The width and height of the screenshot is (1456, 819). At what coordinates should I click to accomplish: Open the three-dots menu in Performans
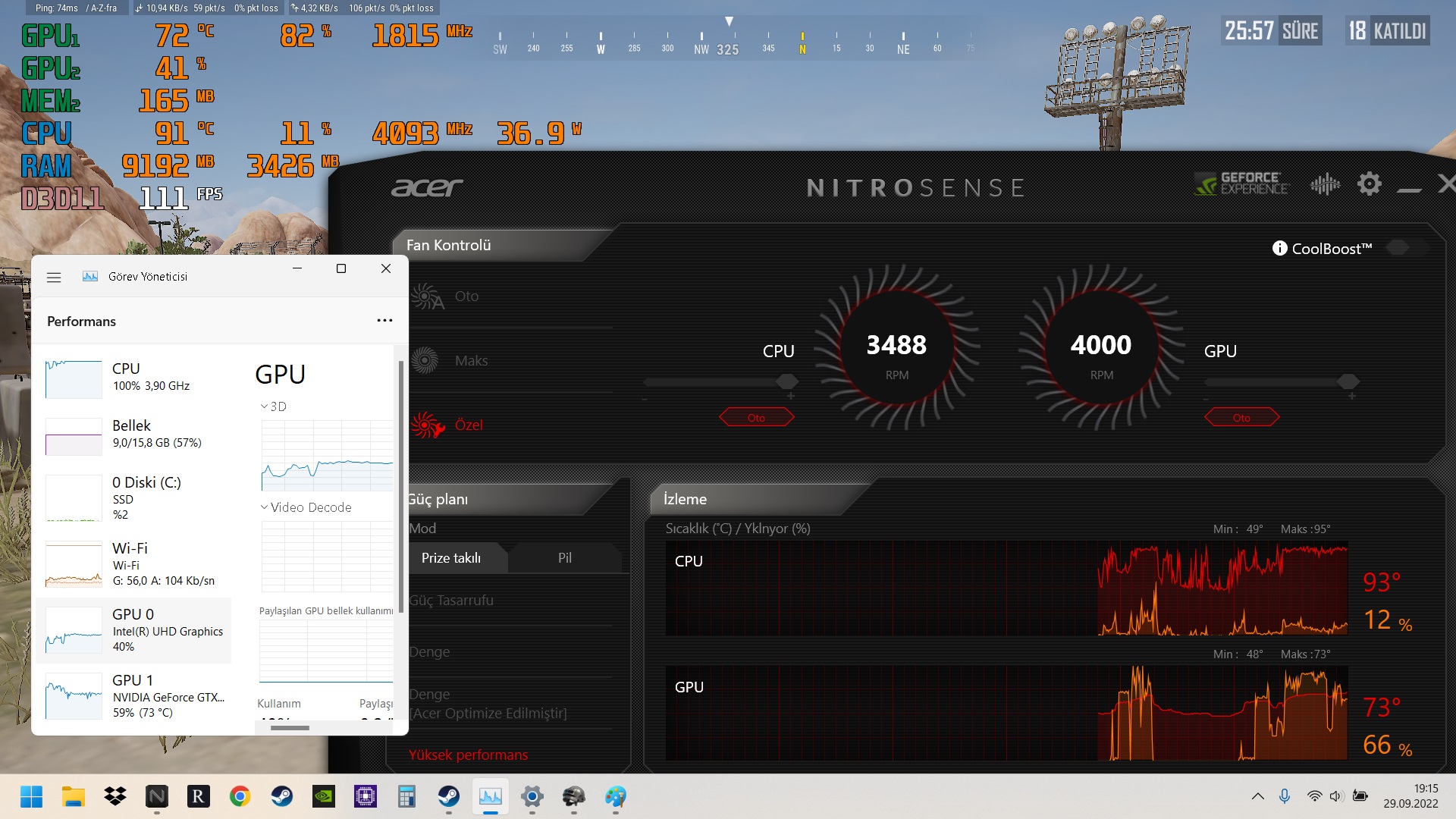[x=384, y=321]
